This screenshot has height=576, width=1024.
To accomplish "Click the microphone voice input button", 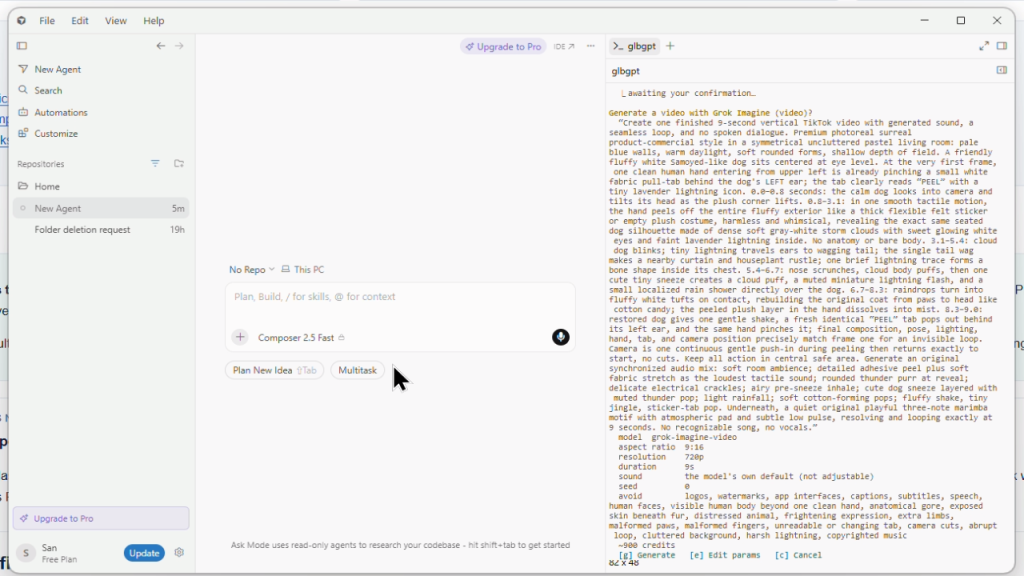I will point(560,337).
